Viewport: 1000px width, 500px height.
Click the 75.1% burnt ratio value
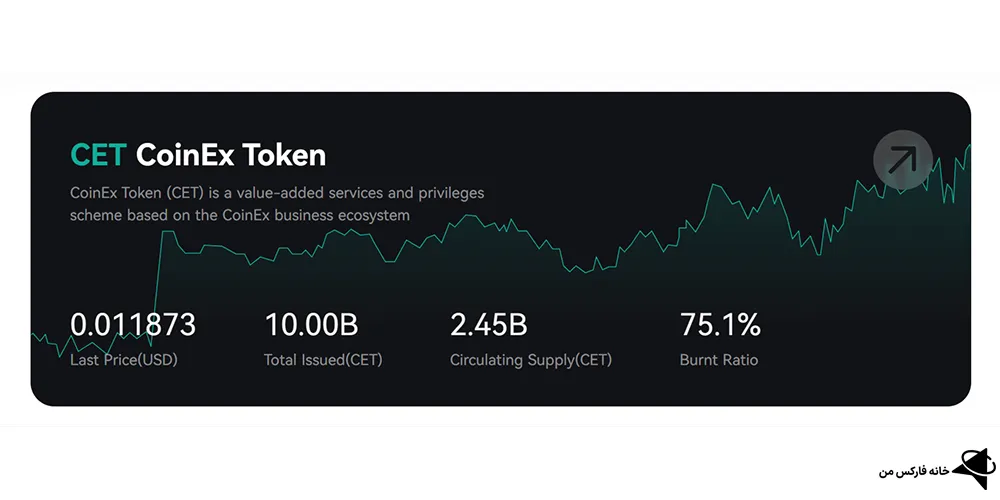[720, 325]
